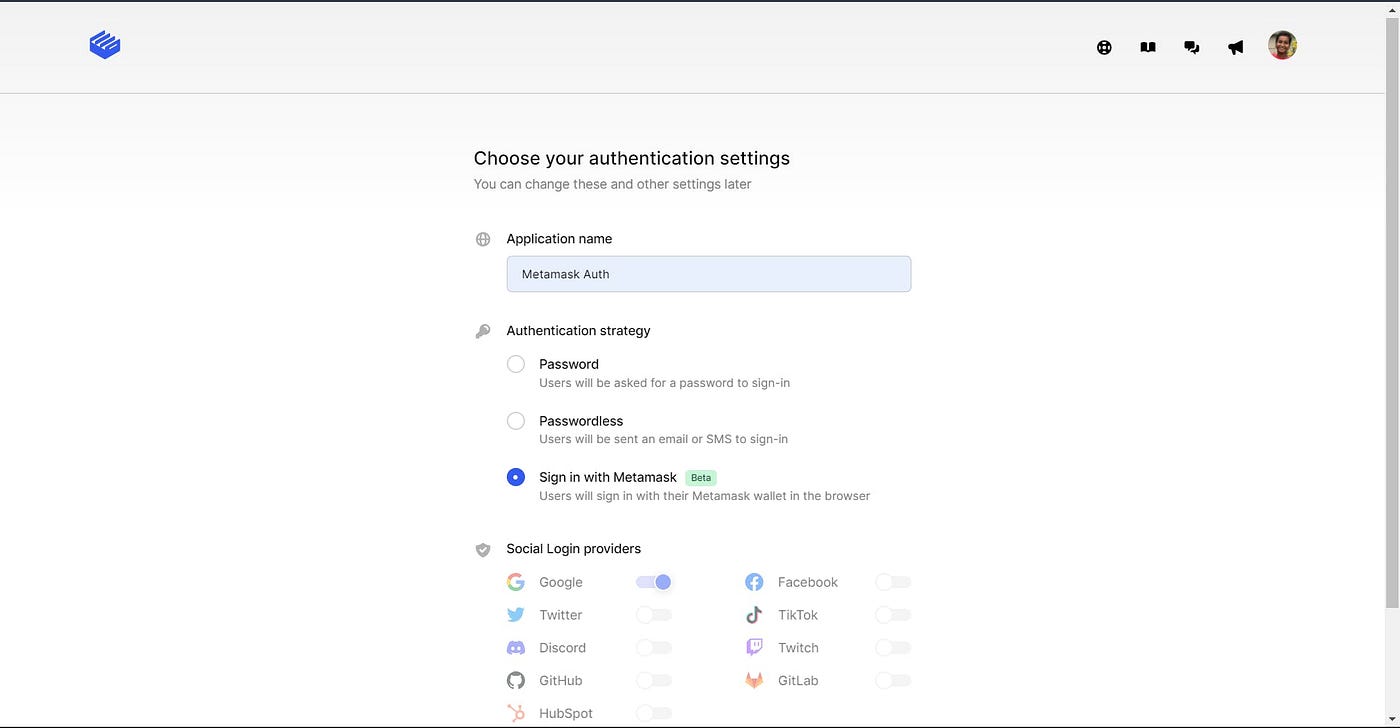Open the announcements megaphone icon
Screen dimensions: 1400x728
pos(1236,47)
